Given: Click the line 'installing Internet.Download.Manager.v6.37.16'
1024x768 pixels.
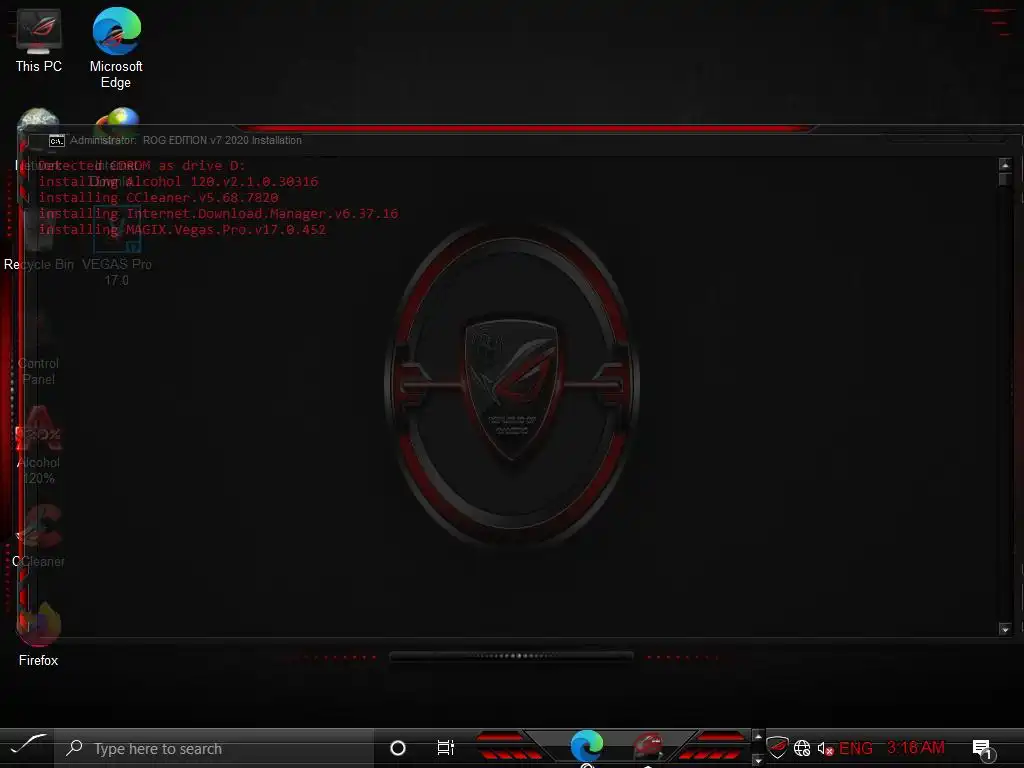Looking at the screenshot, I should pyautogui.click(x=218, y=214).
